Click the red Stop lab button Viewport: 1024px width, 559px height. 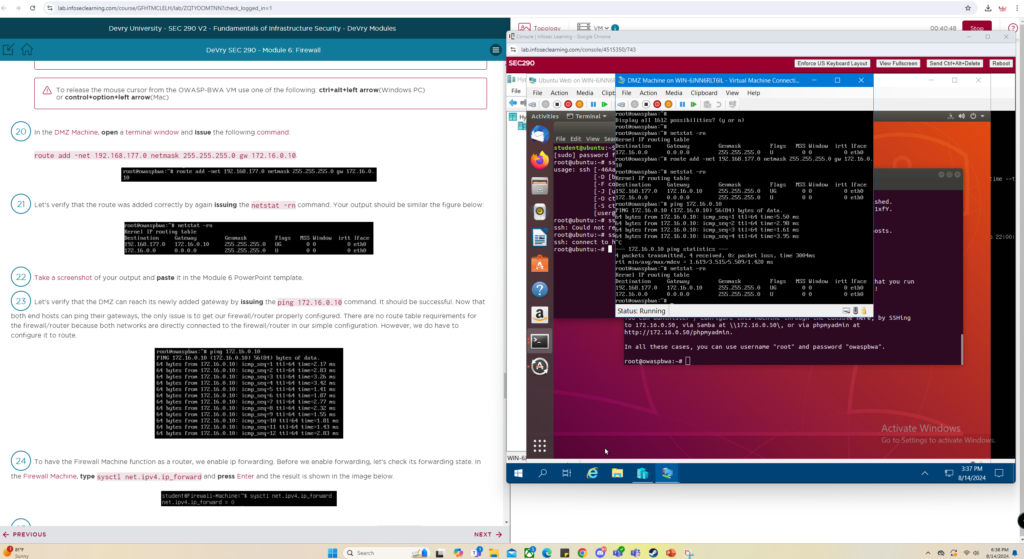[976, 28]
